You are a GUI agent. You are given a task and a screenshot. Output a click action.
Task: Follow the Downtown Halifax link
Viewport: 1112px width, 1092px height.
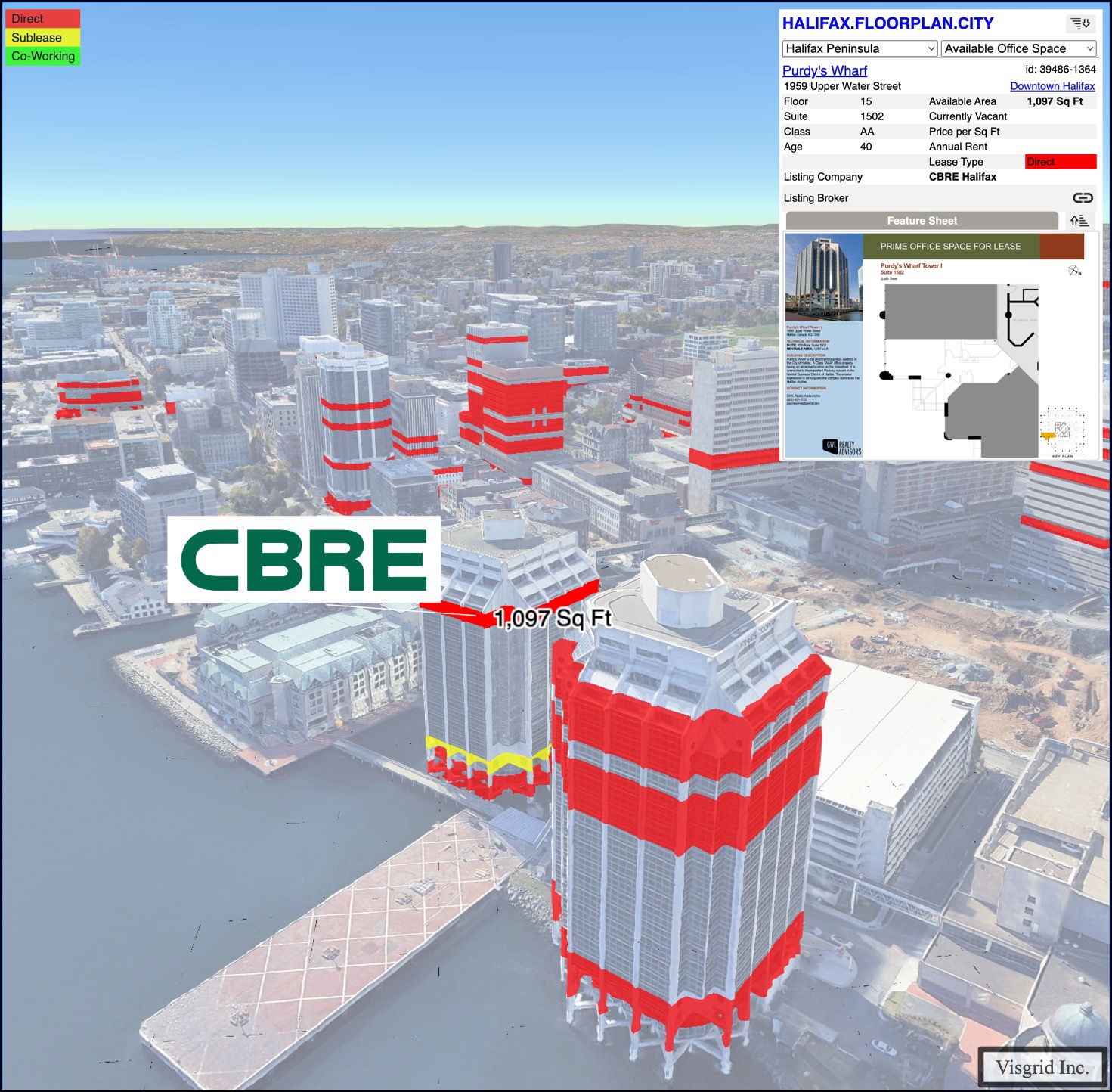1052,86
